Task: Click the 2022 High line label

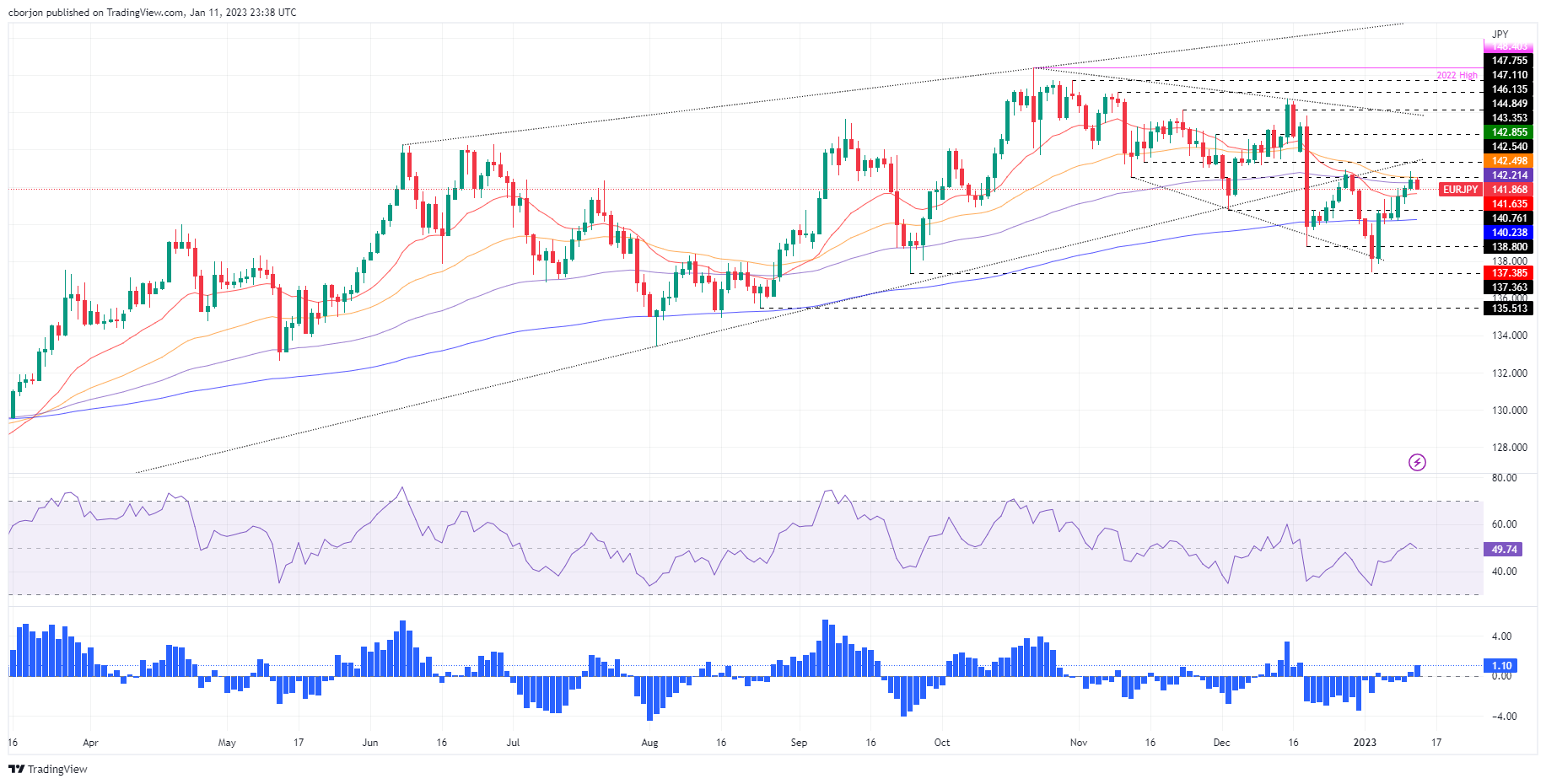Action: click(1457, 76)
